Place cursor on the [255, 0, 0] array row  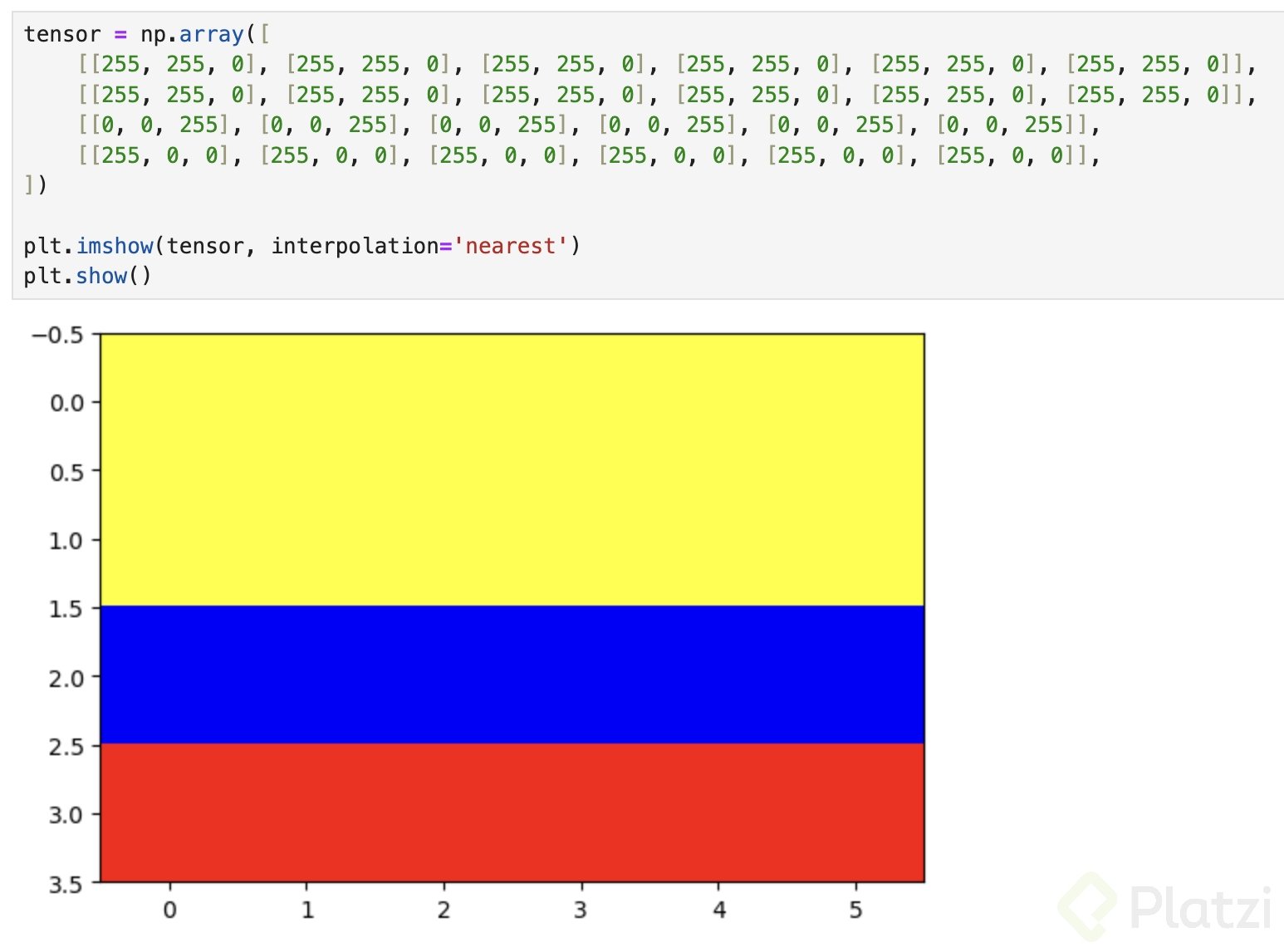(590, 155)
